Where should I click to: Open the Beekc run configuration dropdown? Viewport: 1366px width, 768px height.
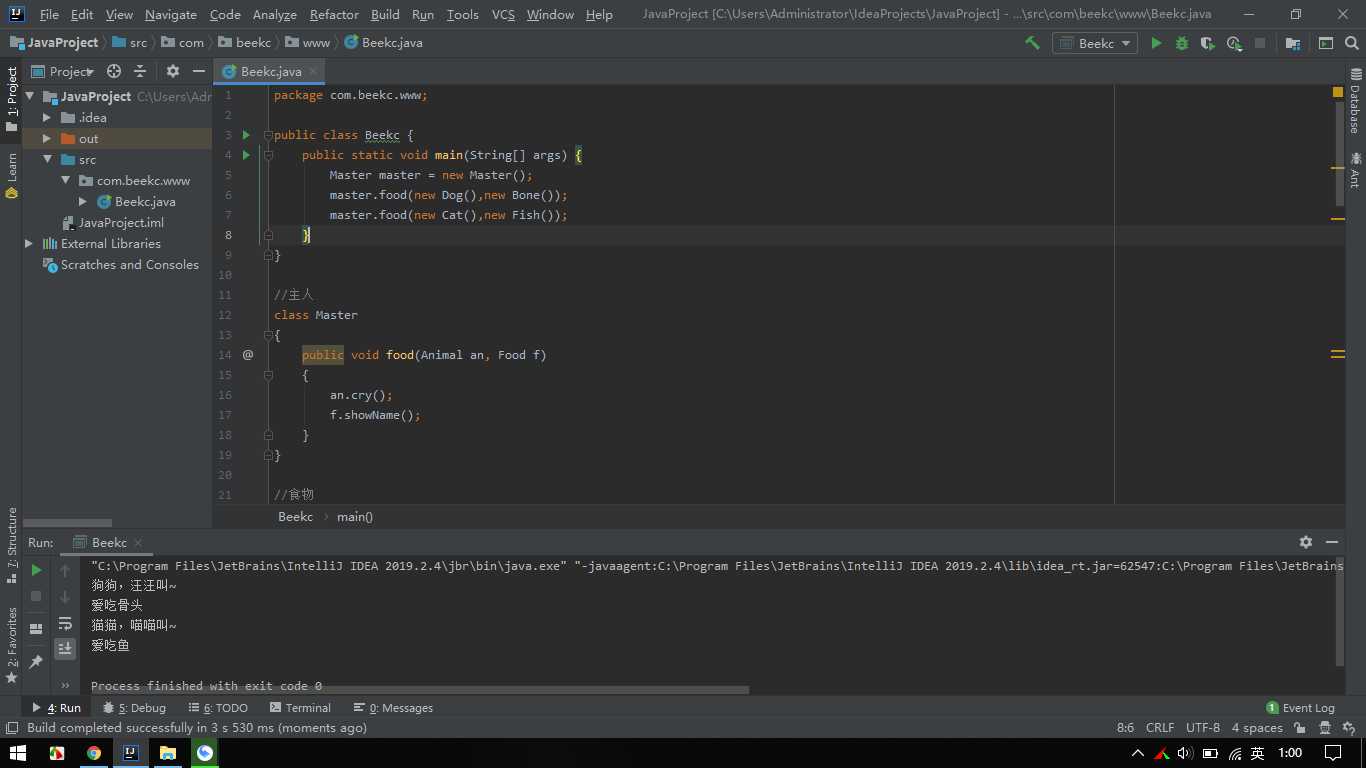1095,43
